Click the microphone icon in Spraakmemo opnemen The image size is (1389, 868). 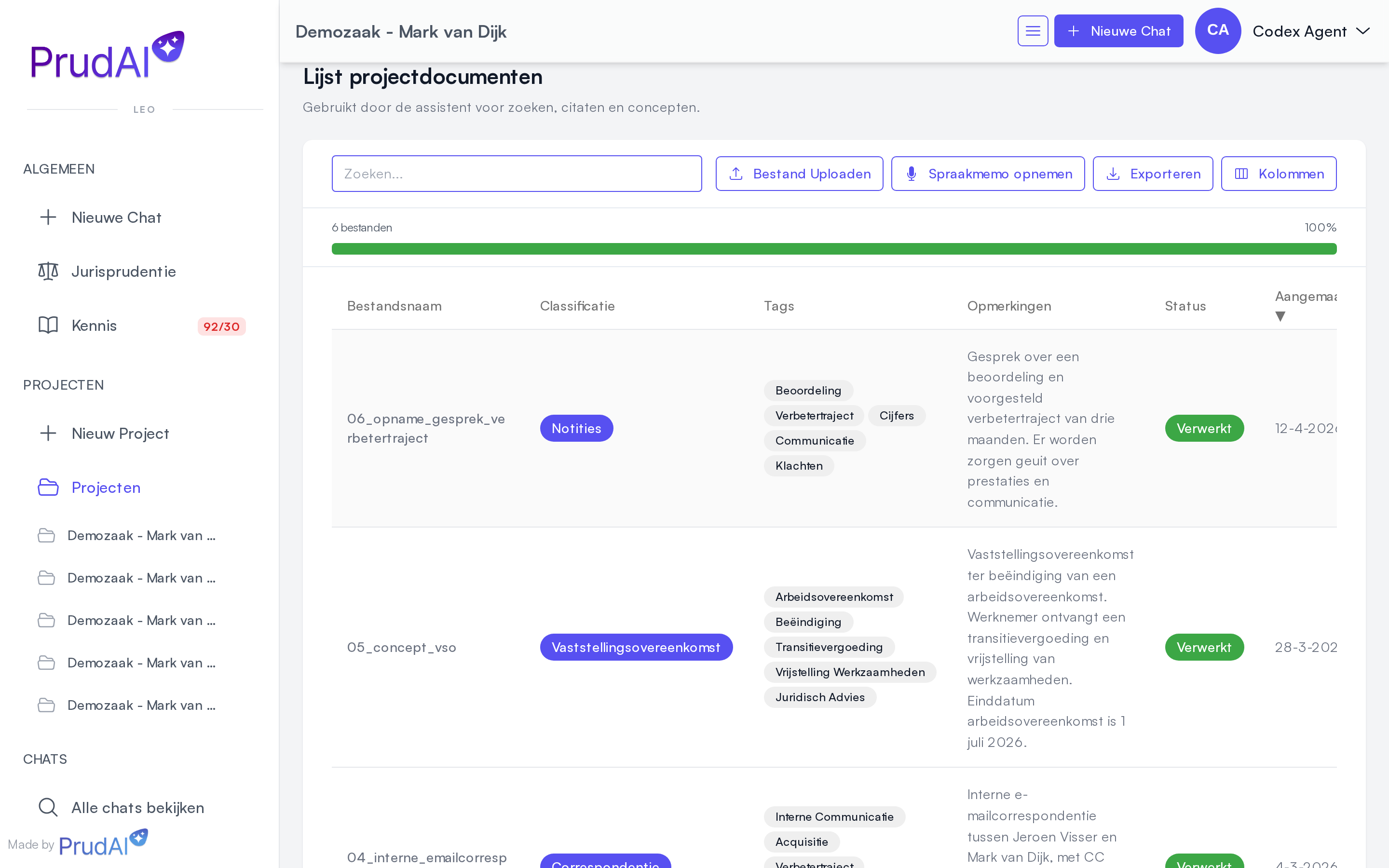click(x=912, y=174)
